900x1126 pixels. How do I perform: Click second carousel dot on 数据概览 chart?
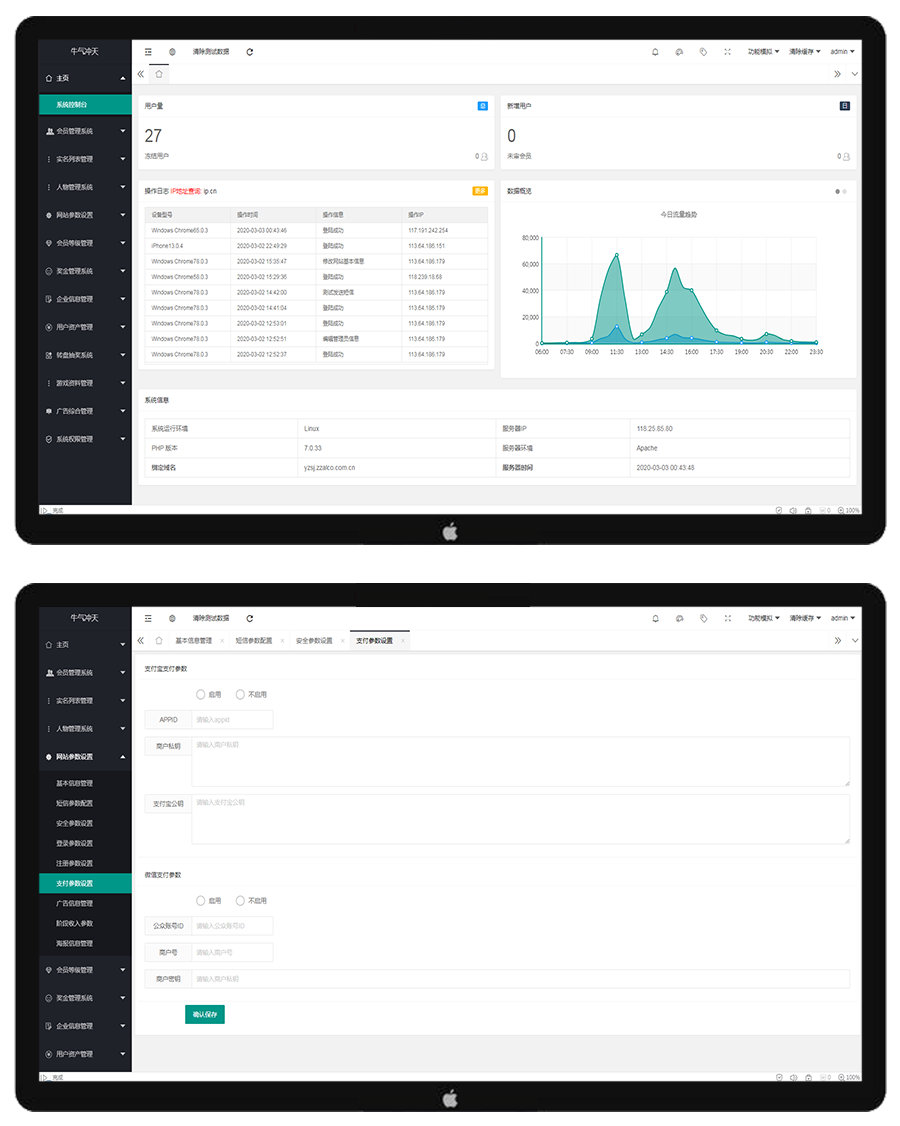click(x=845, y=191)
